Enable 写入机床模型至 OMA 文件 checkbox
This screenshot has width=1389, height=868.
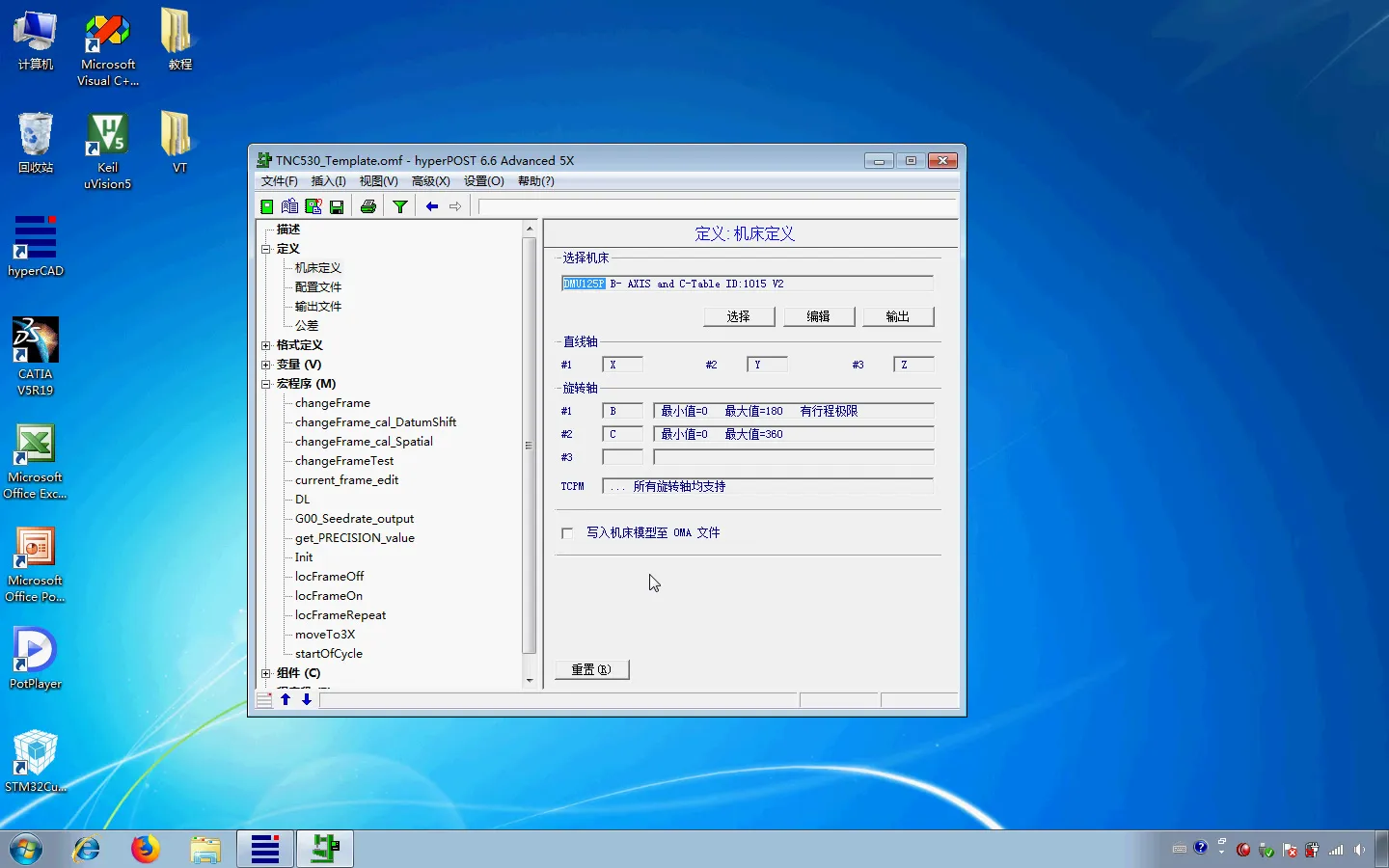(567, 533)
